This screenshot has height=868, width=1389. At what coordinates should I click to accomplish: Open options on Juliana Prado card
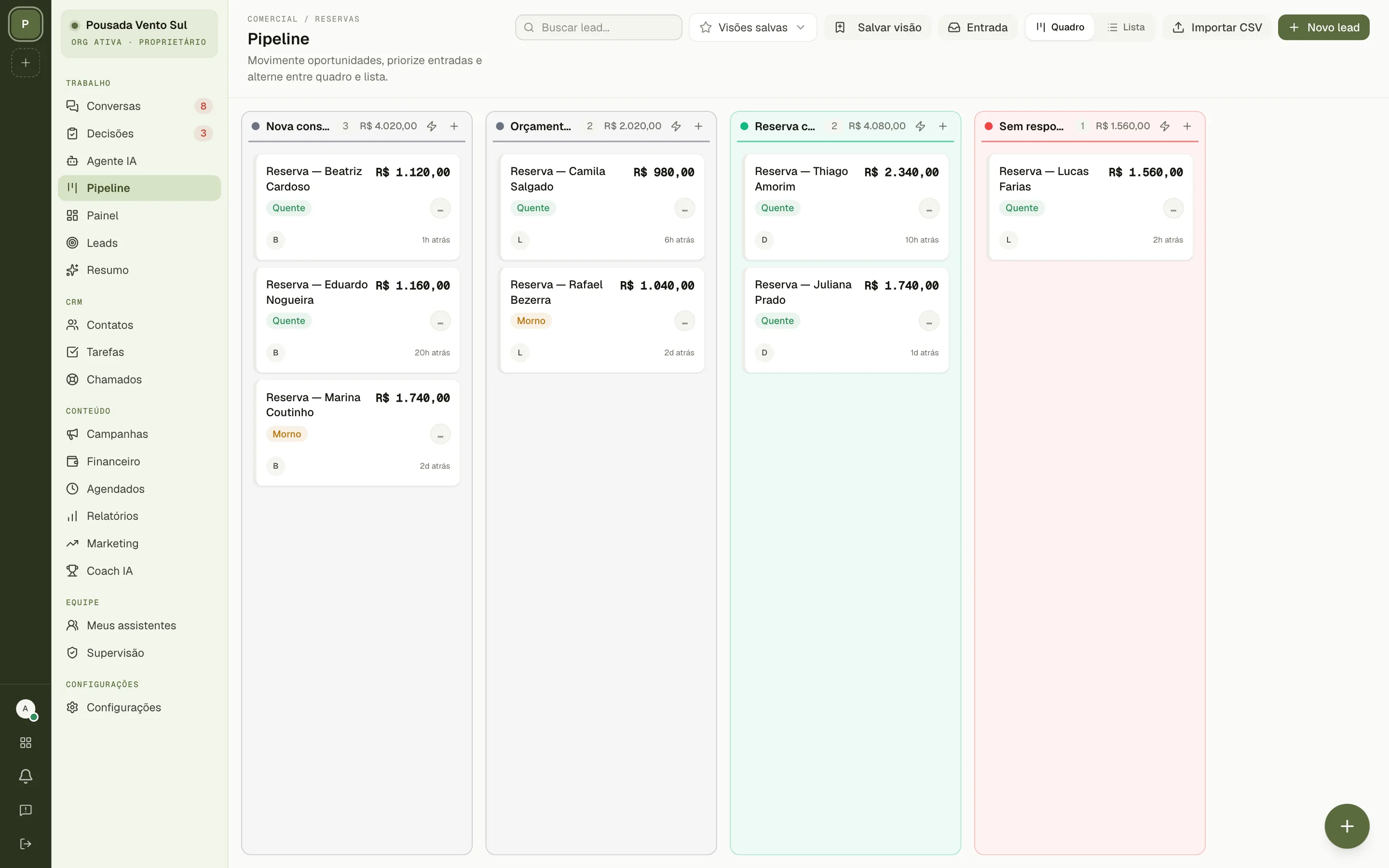(929, 321)
